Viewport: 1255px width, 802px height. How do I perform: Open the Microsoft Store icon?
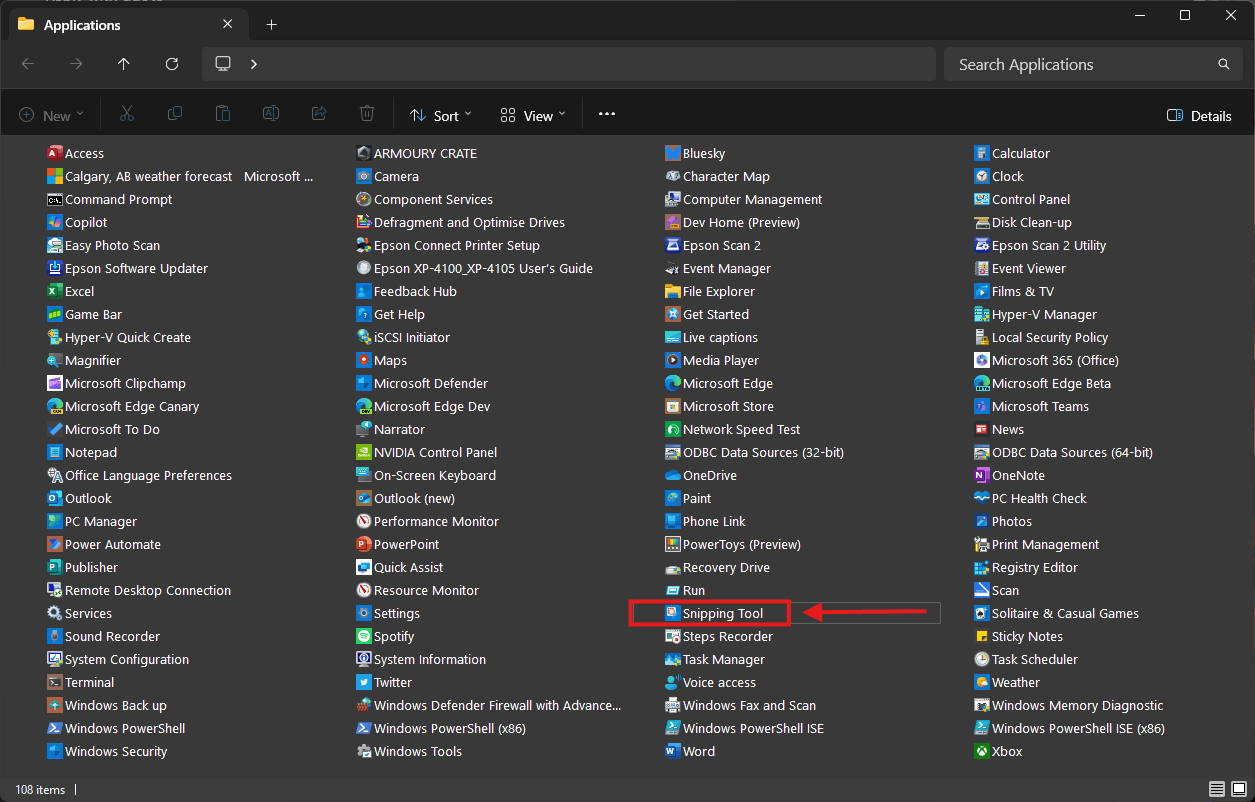pyautogui.click(x=674, y=406)
